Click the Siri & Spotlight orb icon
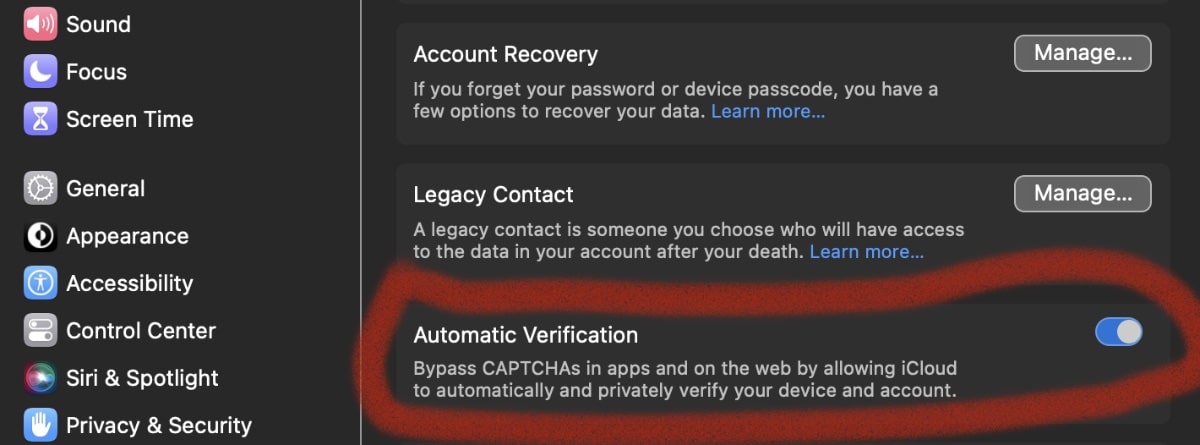 [40, 378]
